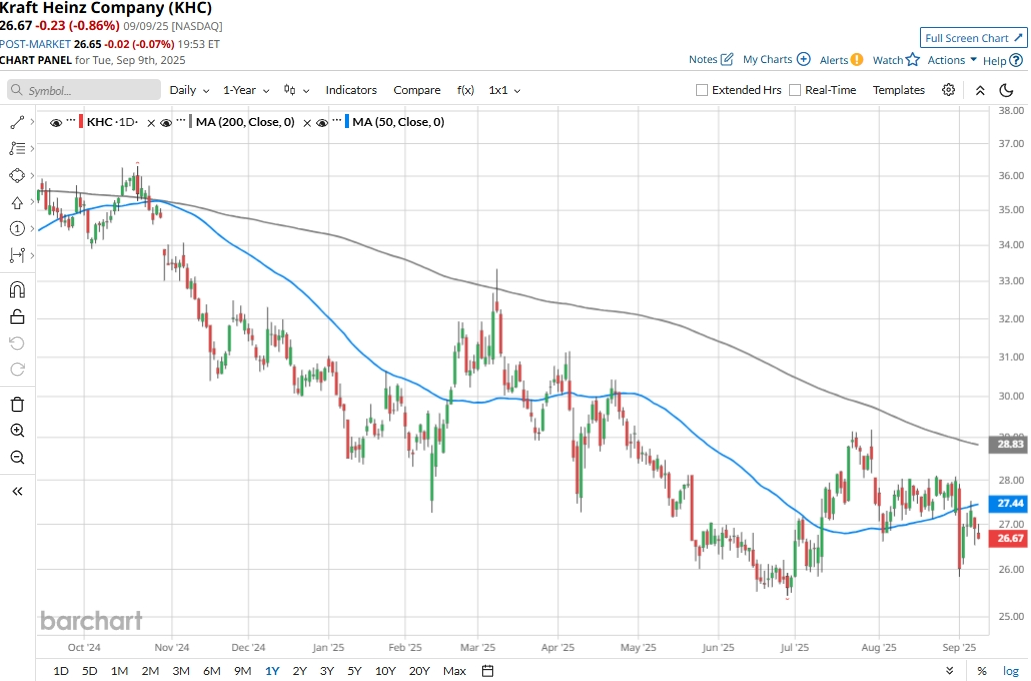The height and width of the screenshot is (681, 1031).
Task: Click the Watch star icon
Action: (913, 60)
